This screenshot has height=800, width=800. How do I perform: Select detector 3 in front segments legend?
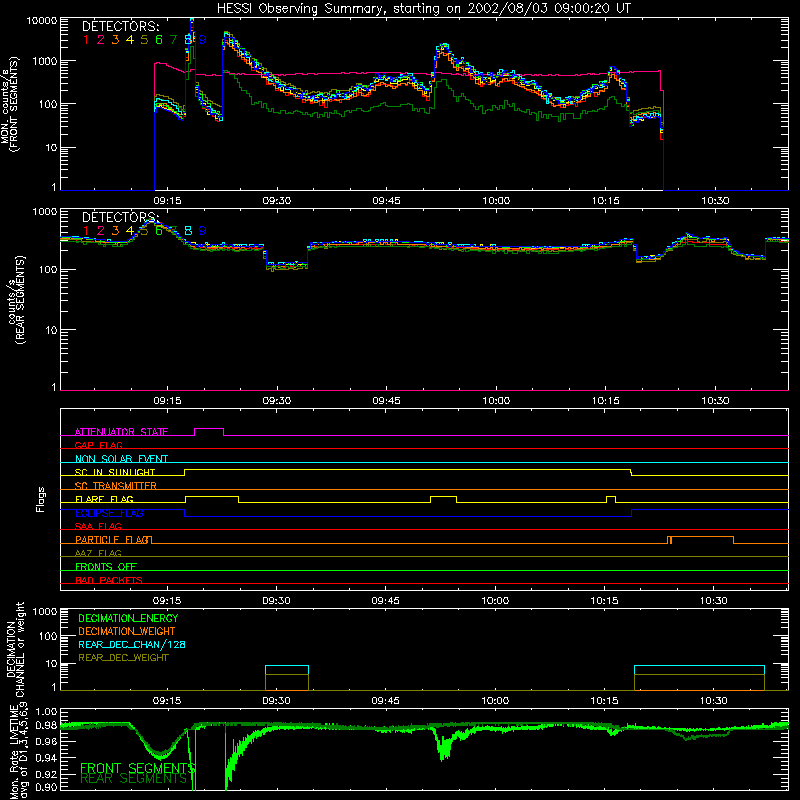[x=115, y=39]
